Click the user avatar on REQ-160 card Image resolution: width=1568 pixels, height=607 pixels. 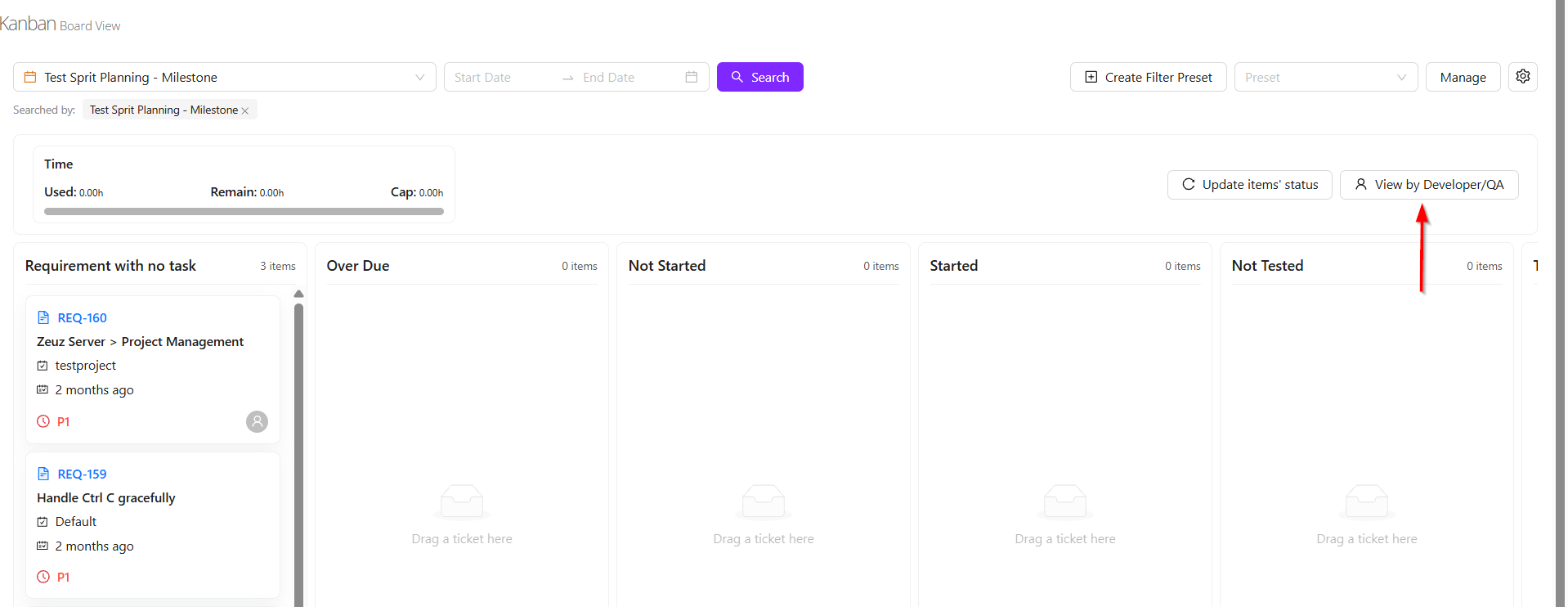tap(257, 421)
